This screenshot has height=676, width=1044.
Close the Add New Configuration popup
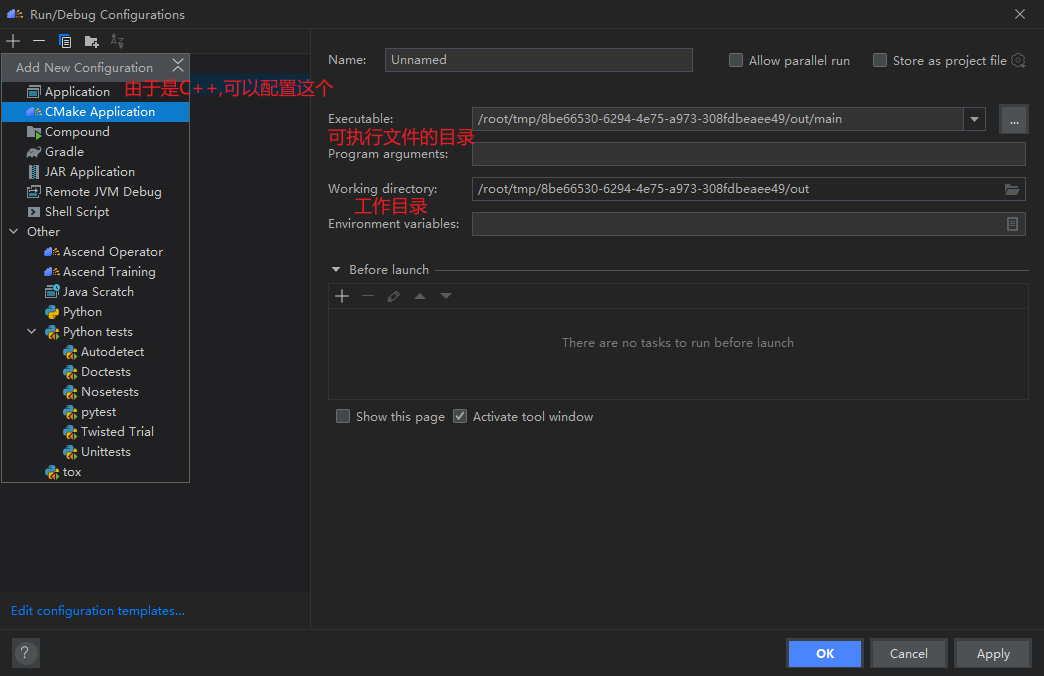tap(178, 65)
